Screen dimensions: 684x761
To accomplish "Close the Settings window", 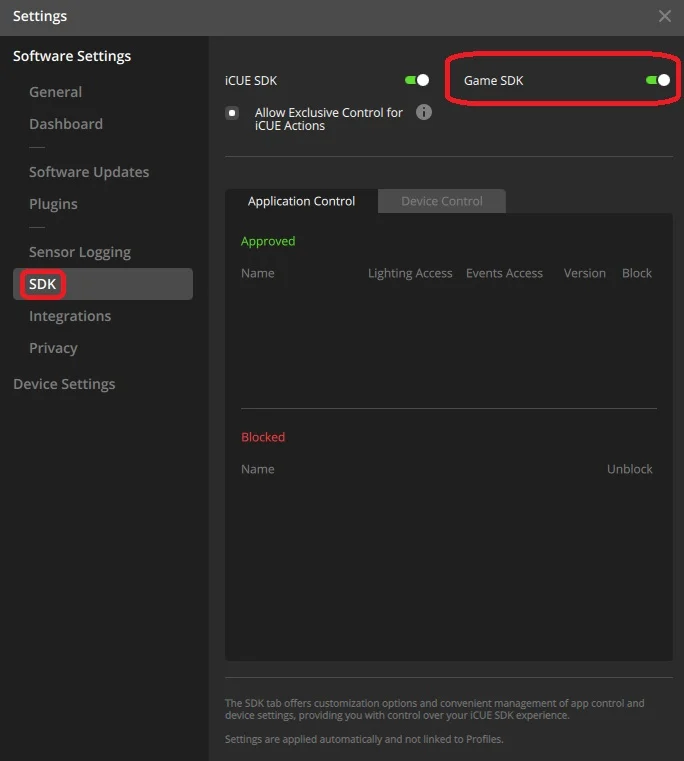I will [665, 16].
